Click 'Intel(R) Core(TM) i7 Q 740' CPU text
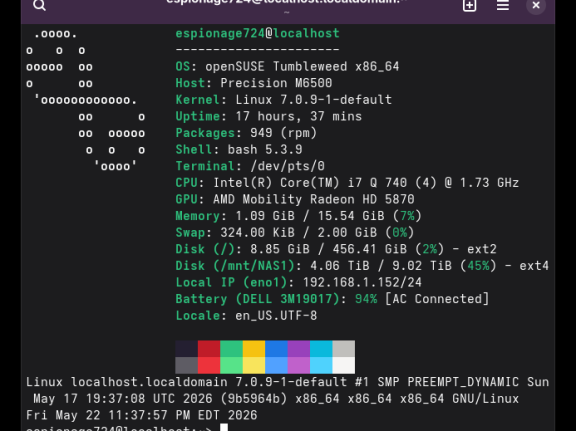 (310, 183)
